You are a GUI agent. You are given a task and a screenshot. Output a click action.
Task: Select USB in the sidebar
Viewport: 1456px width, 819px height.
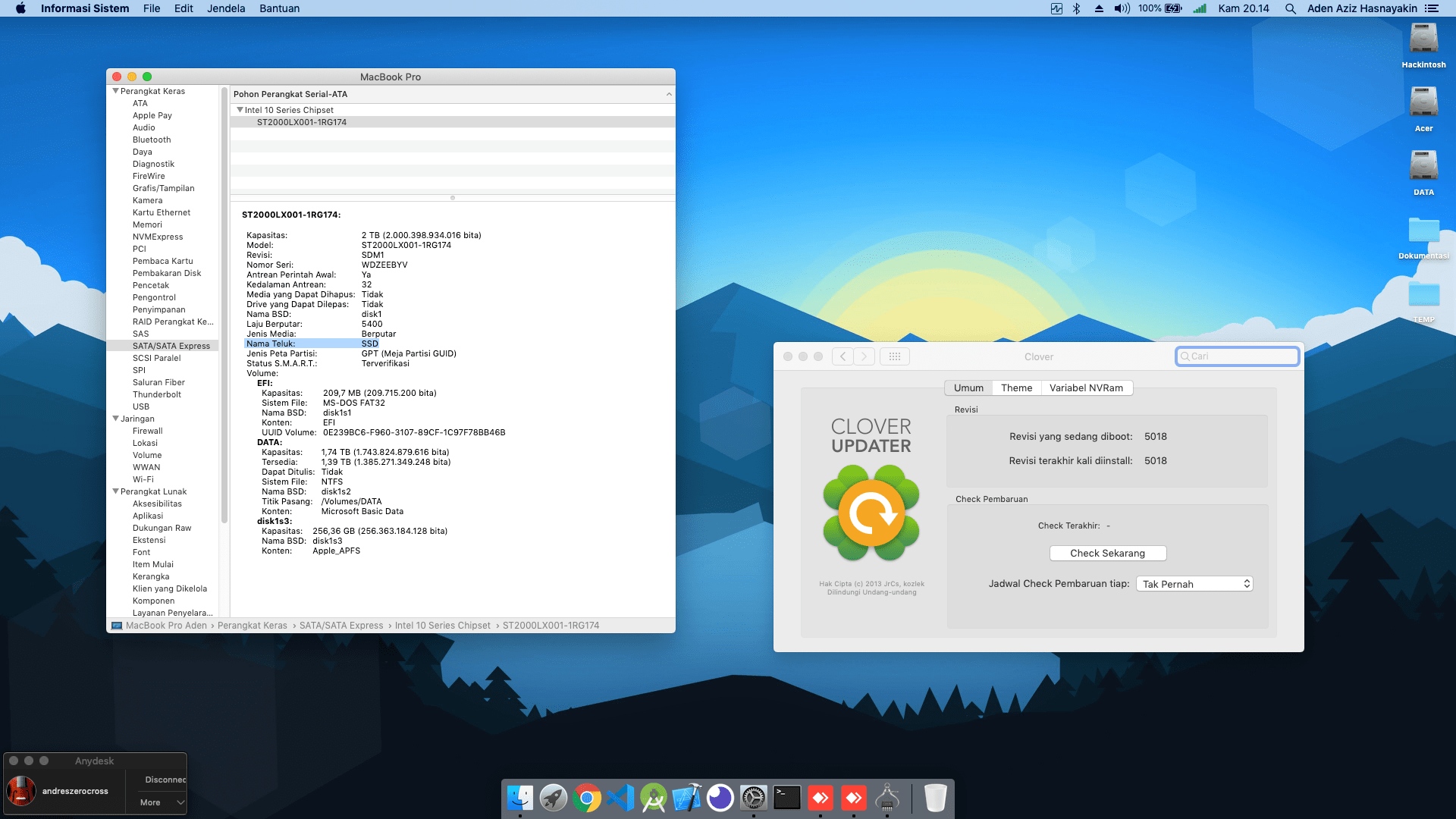(x=141, y=406)
